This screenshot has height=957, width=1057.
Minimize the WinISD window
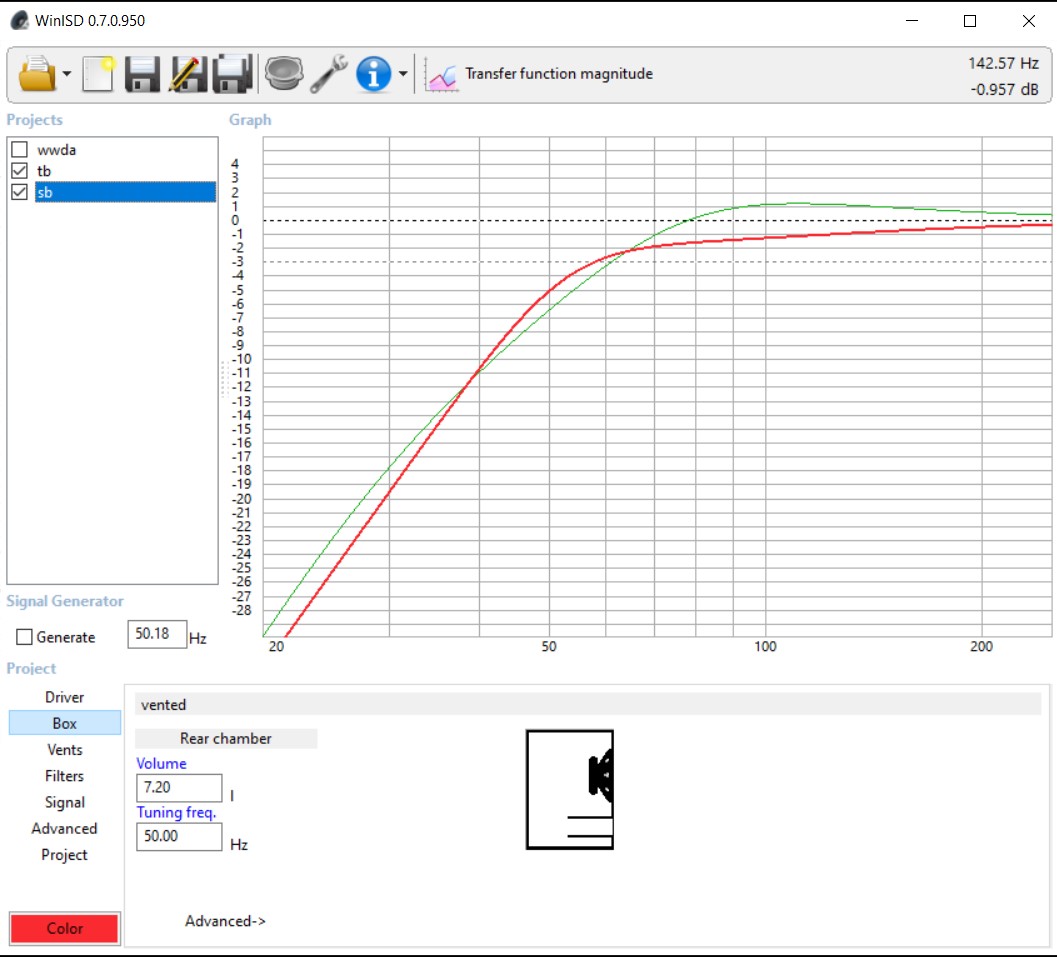click(x=912, y=20)
